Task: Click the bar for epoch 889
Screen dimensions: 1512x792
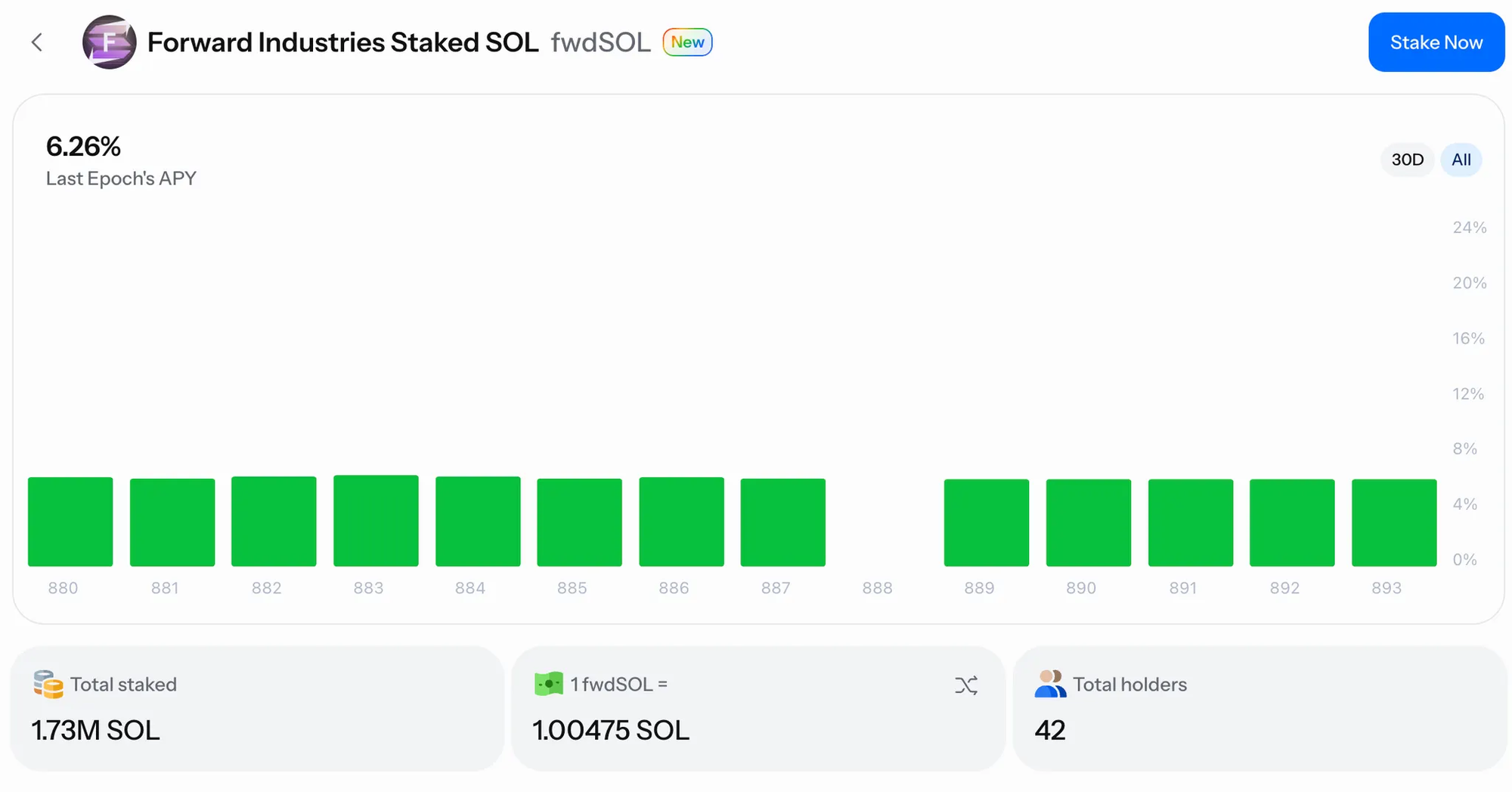Action: pos(986,522)
